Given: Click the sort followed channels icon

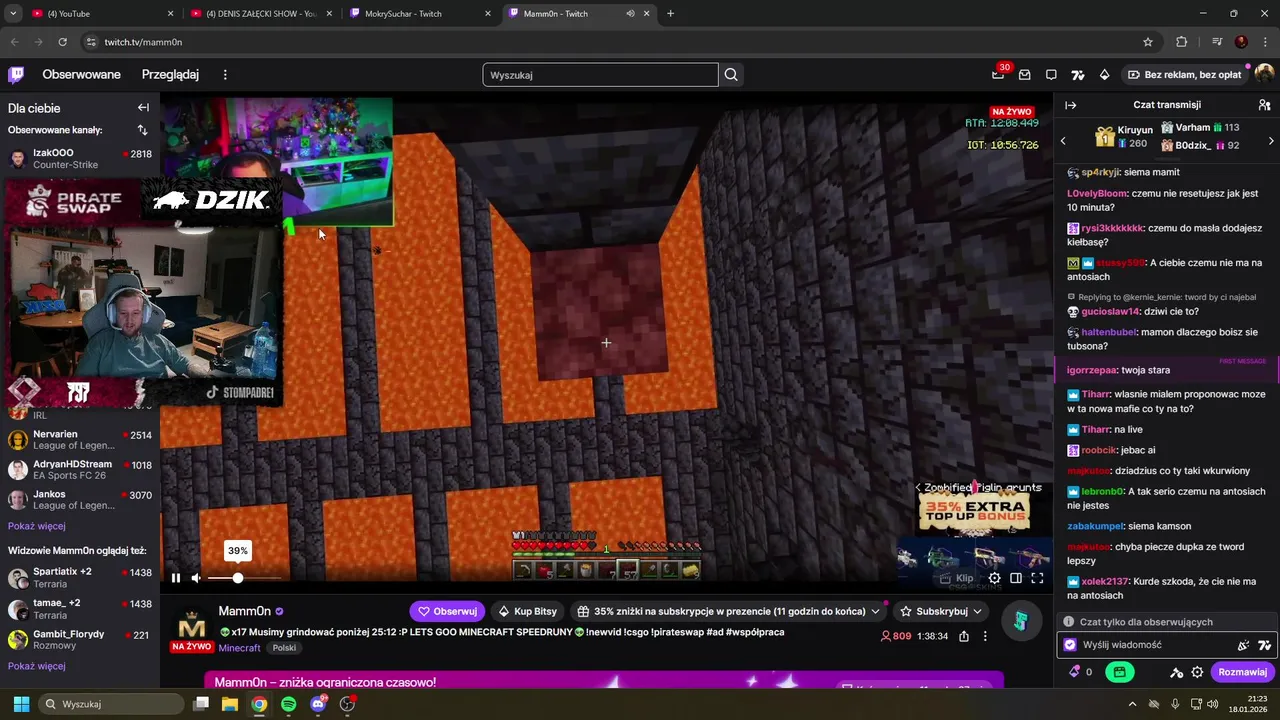Looking at the screenshot, I should (x=142, y=130).
